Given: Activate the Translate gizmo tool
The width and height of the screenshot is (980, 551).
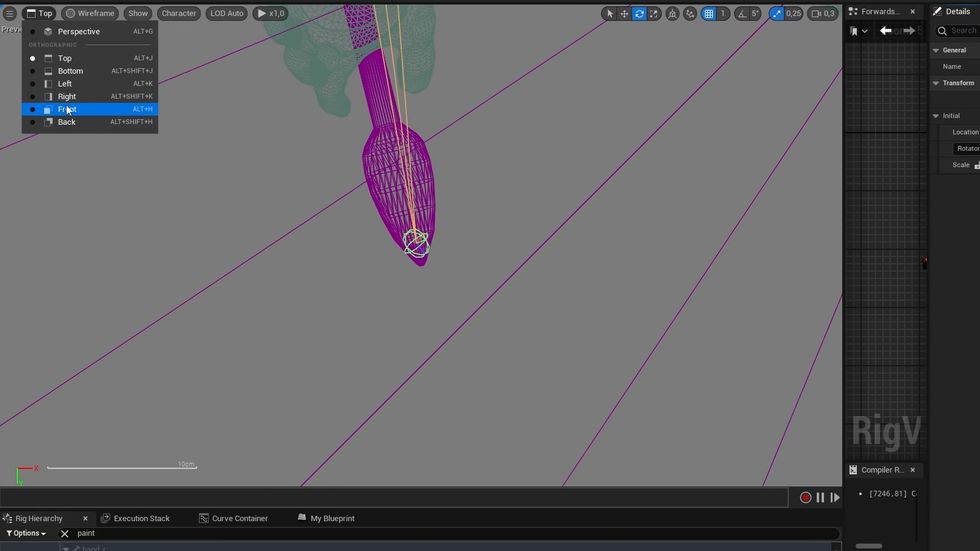Looking at the screenshot, I should 624,13.
